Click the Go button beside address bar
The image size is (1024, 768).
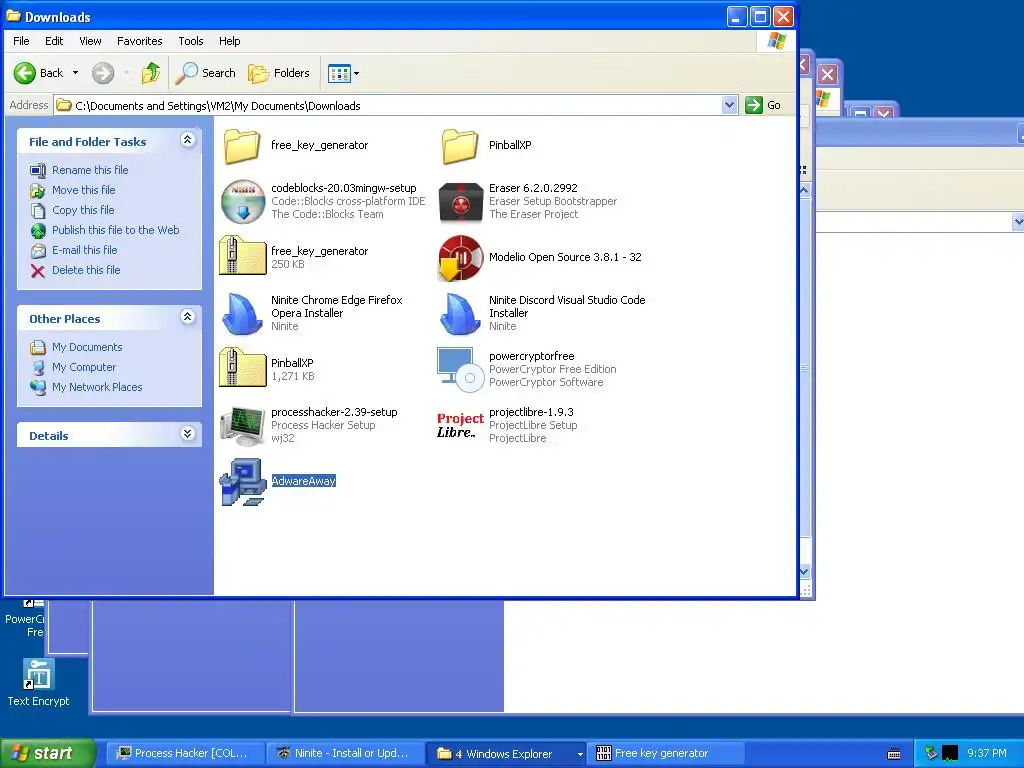click(x=763, y=105)
